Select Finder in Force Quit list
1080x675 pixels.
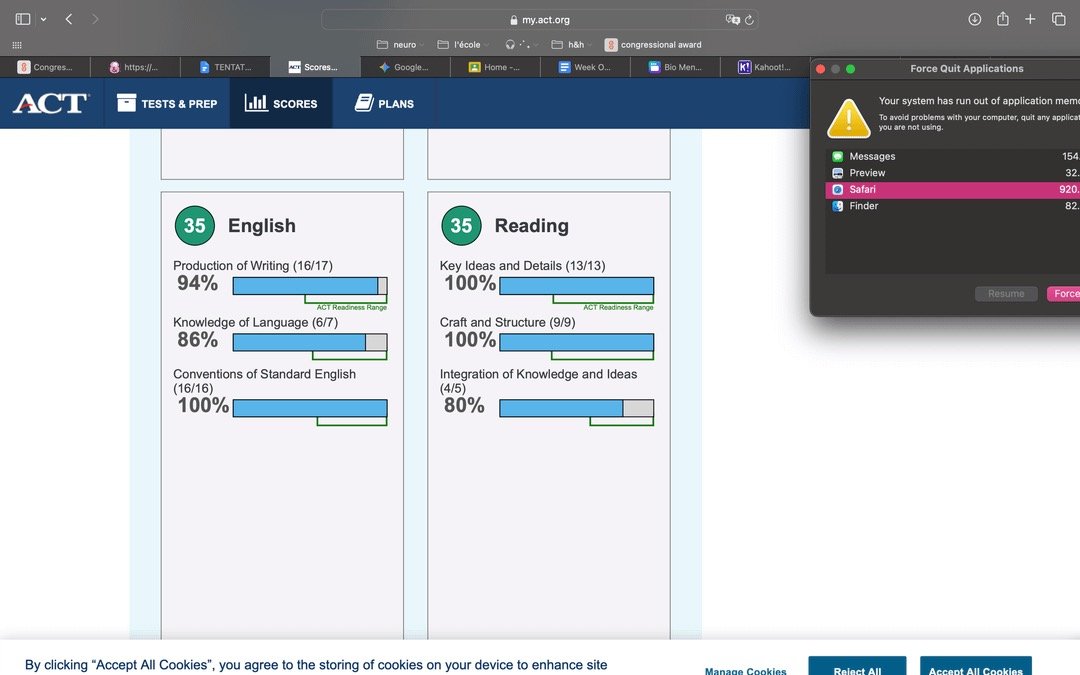(953, 206)
